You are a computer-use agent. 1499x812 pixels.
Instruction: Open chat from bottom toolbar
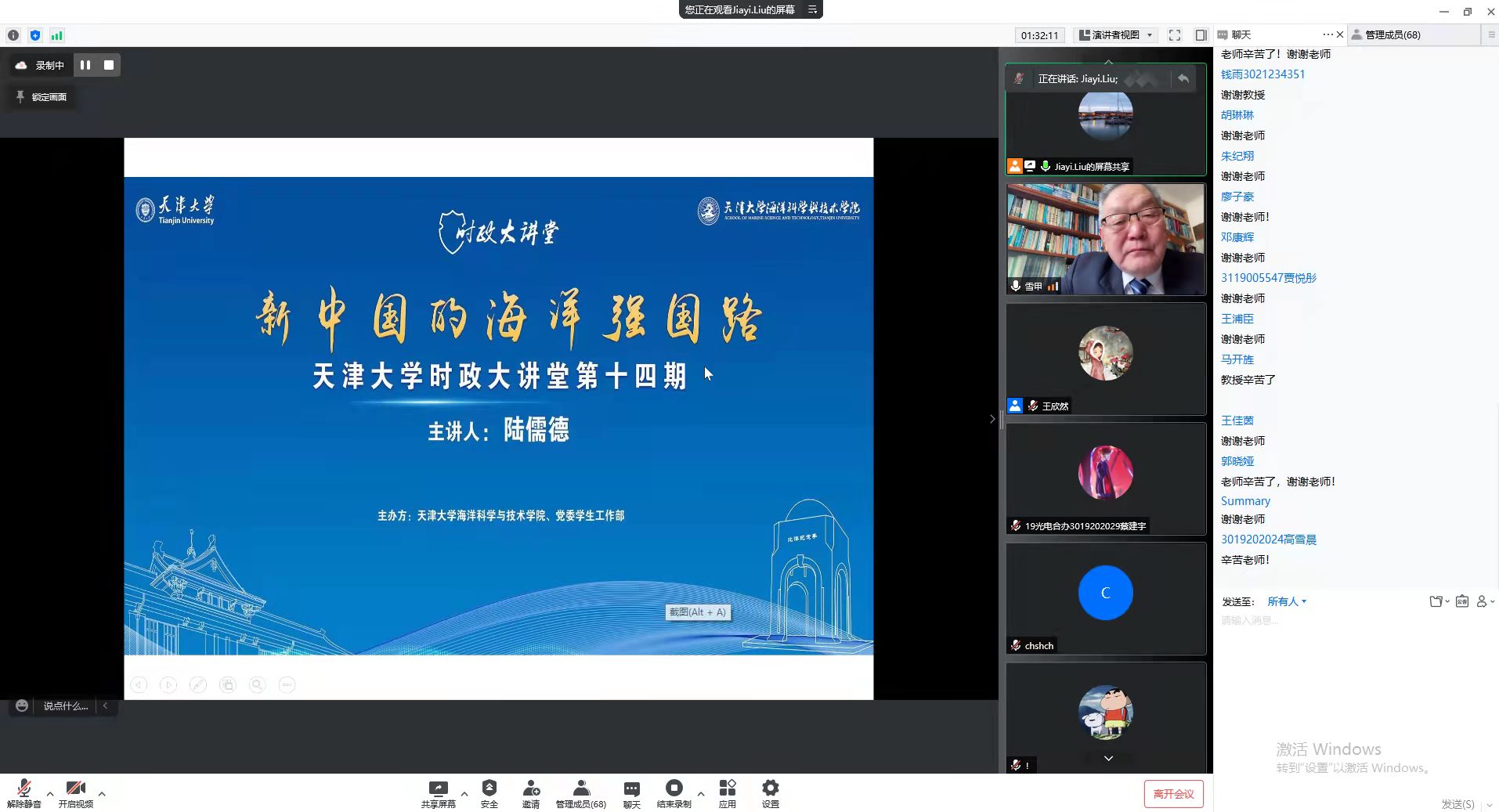632,793
